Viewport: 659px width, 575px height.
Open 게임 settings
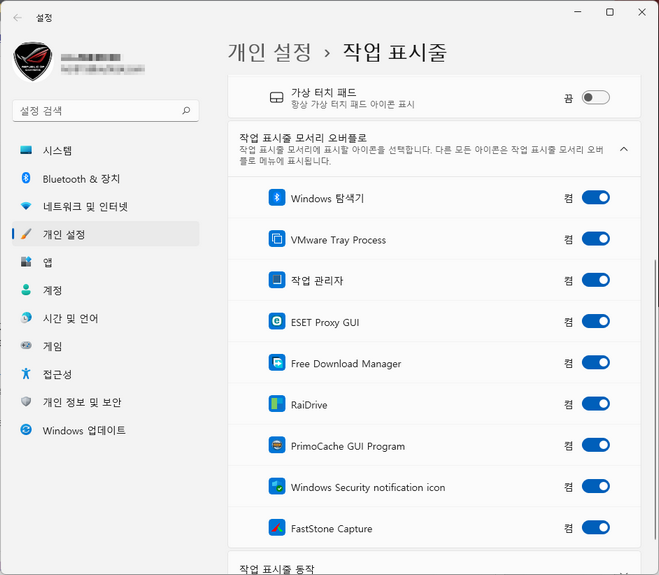105,346
